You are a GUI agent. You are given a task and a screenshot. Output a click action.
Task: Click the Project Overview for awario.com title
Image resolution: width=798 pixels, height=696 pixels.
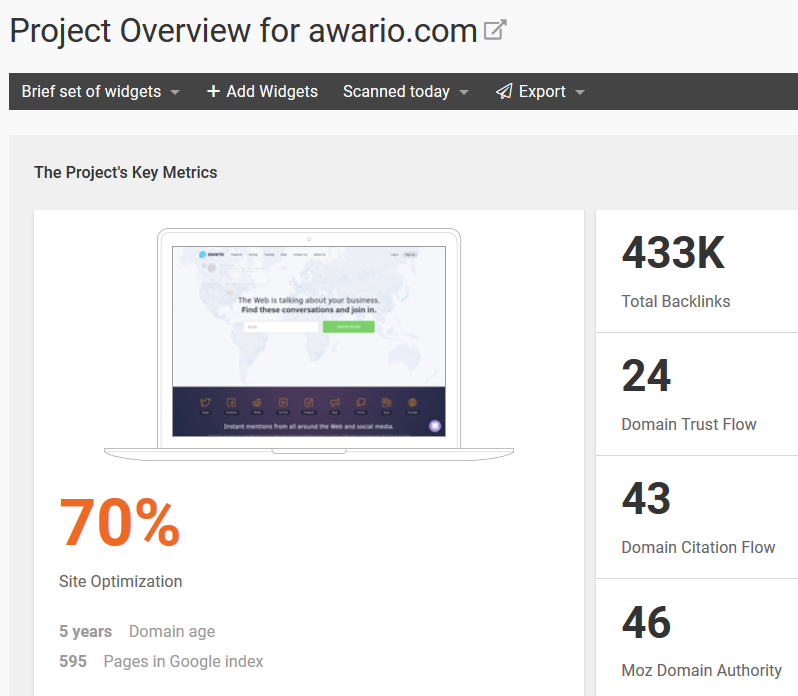tap(243, 31)
